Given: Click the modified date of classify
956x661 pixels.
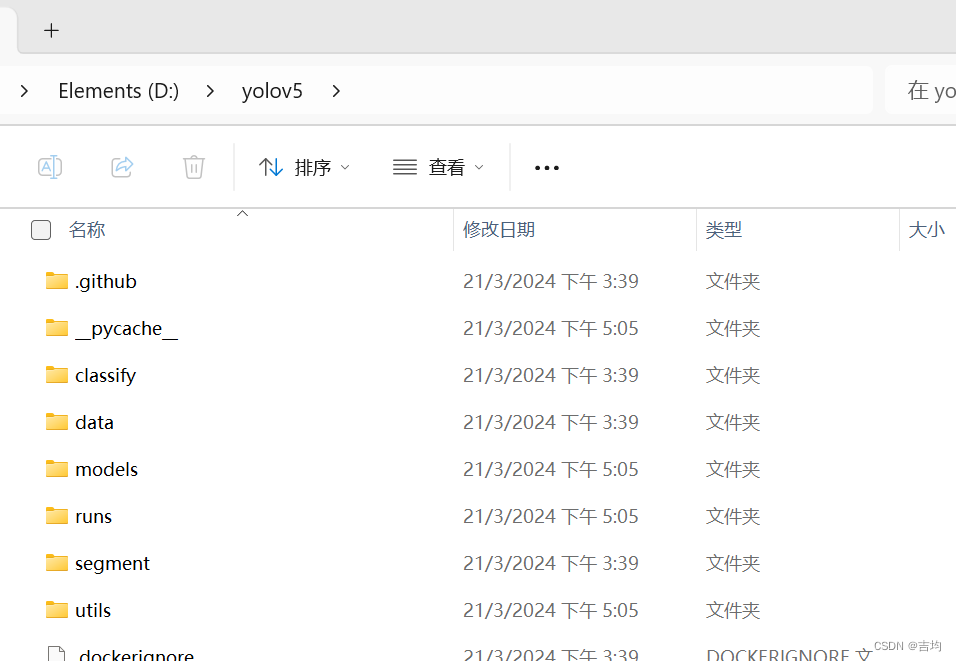Looking at the screenshot, I should (x=551, y=375).
